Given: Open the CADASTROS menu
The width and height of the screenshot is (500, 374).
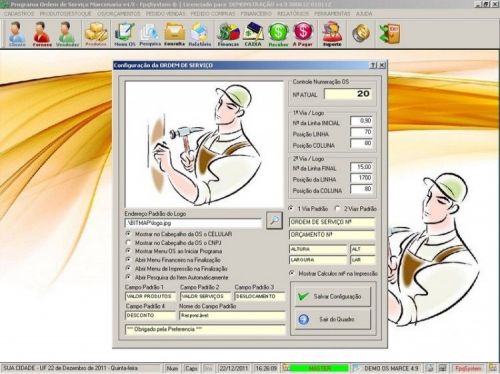Looking at the screenshot, I should pos(19,14).
